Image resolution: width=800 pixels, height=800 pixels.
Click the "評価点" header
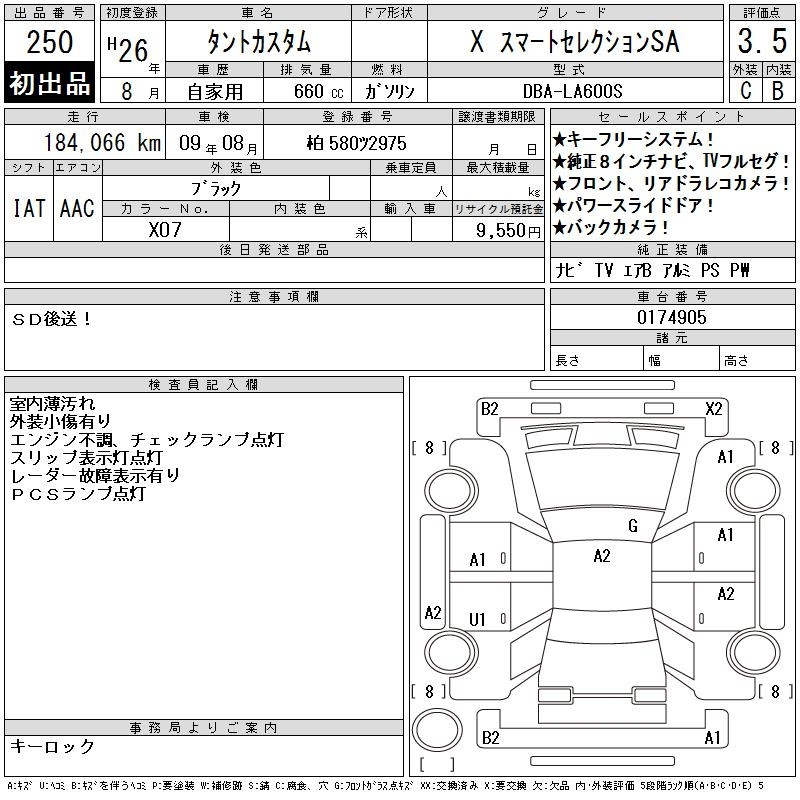pos(762,13)
